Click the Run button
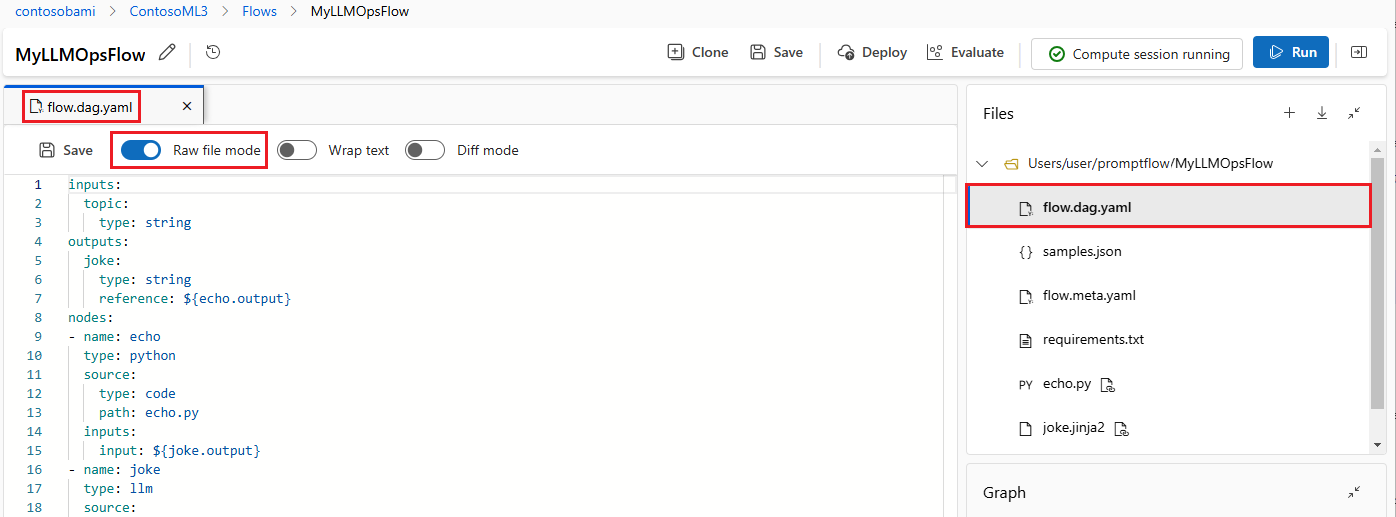The width and height of the screenshot is (1396, 517). (1290, 52)
